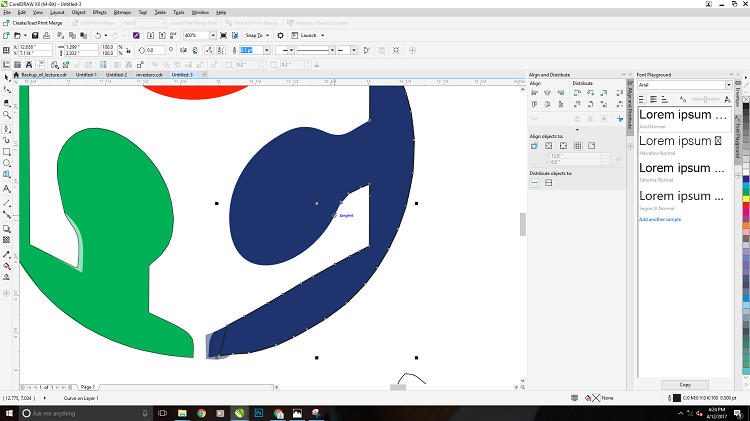
Task: Toggle single line view in Font Playground
Action: tap(642, 99)
